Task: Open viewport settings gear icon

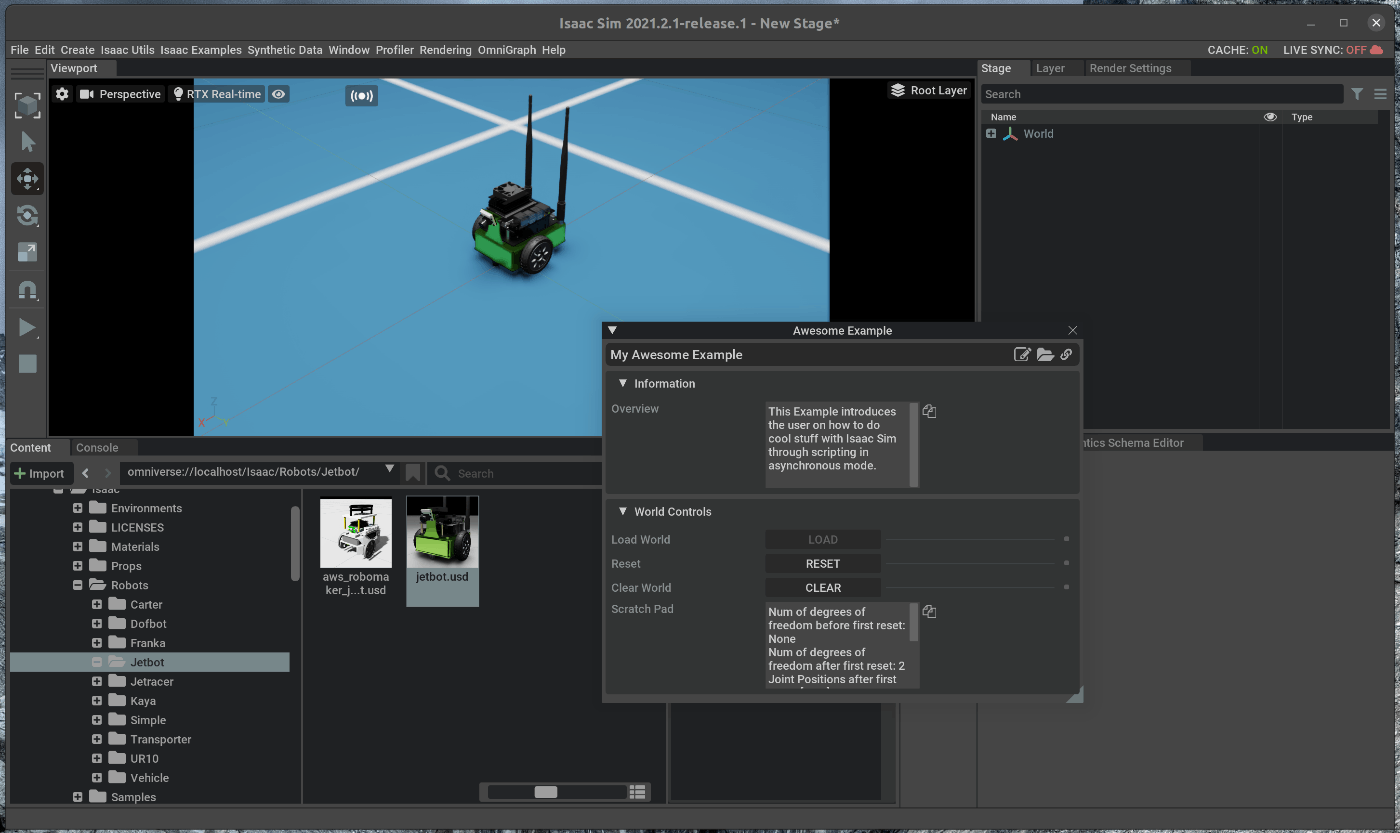Action: point(62,94)
